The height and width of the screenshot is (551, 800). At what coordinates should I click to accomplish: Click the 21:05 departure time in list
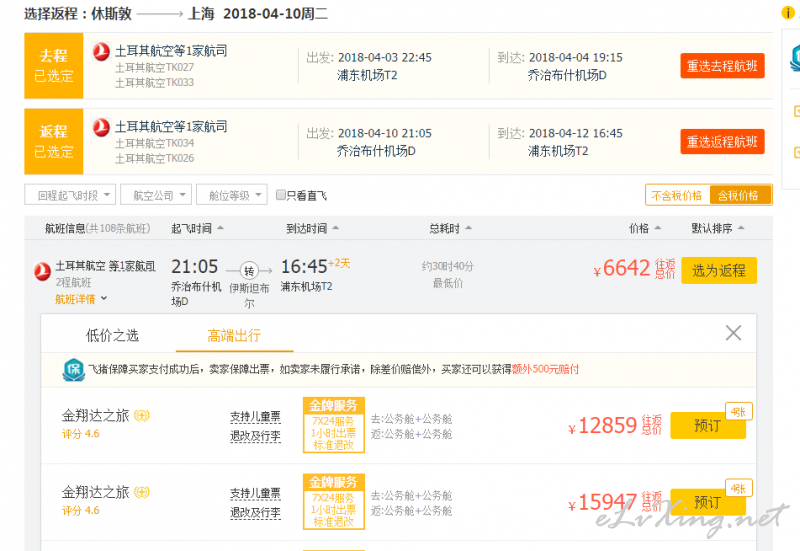coord(194,267)
